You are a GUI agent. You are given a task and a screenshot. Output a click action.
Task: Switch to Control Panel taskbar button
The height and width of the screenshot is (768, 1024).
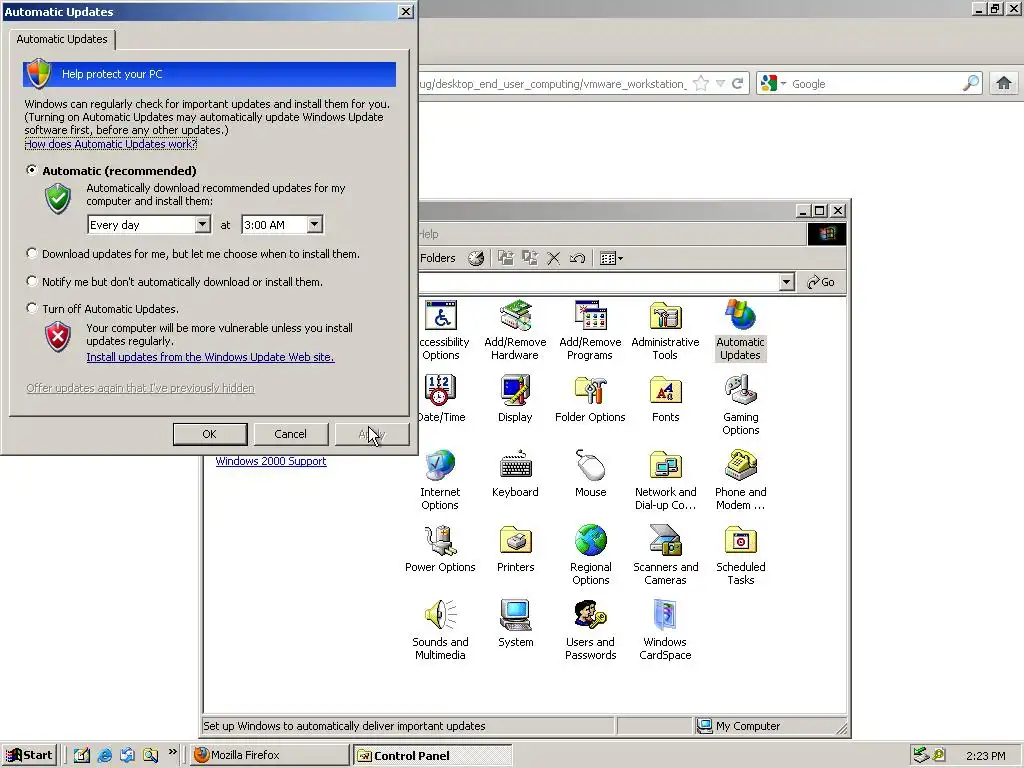433,756
